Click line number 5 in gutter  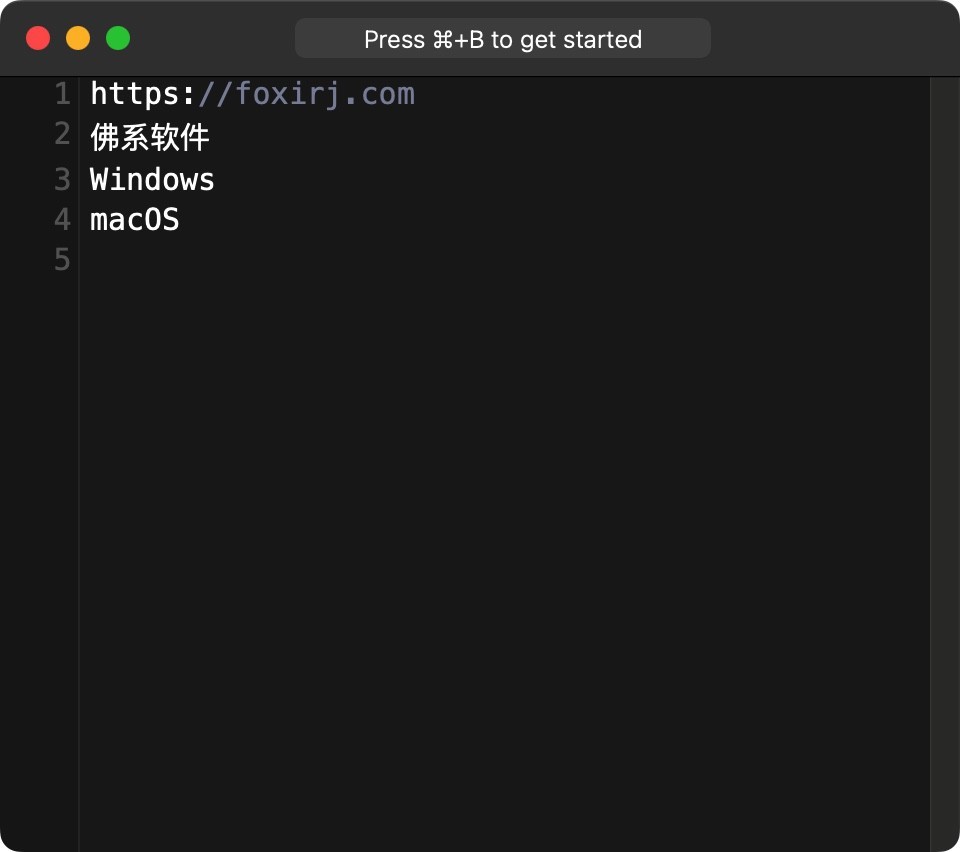[62, 260]
